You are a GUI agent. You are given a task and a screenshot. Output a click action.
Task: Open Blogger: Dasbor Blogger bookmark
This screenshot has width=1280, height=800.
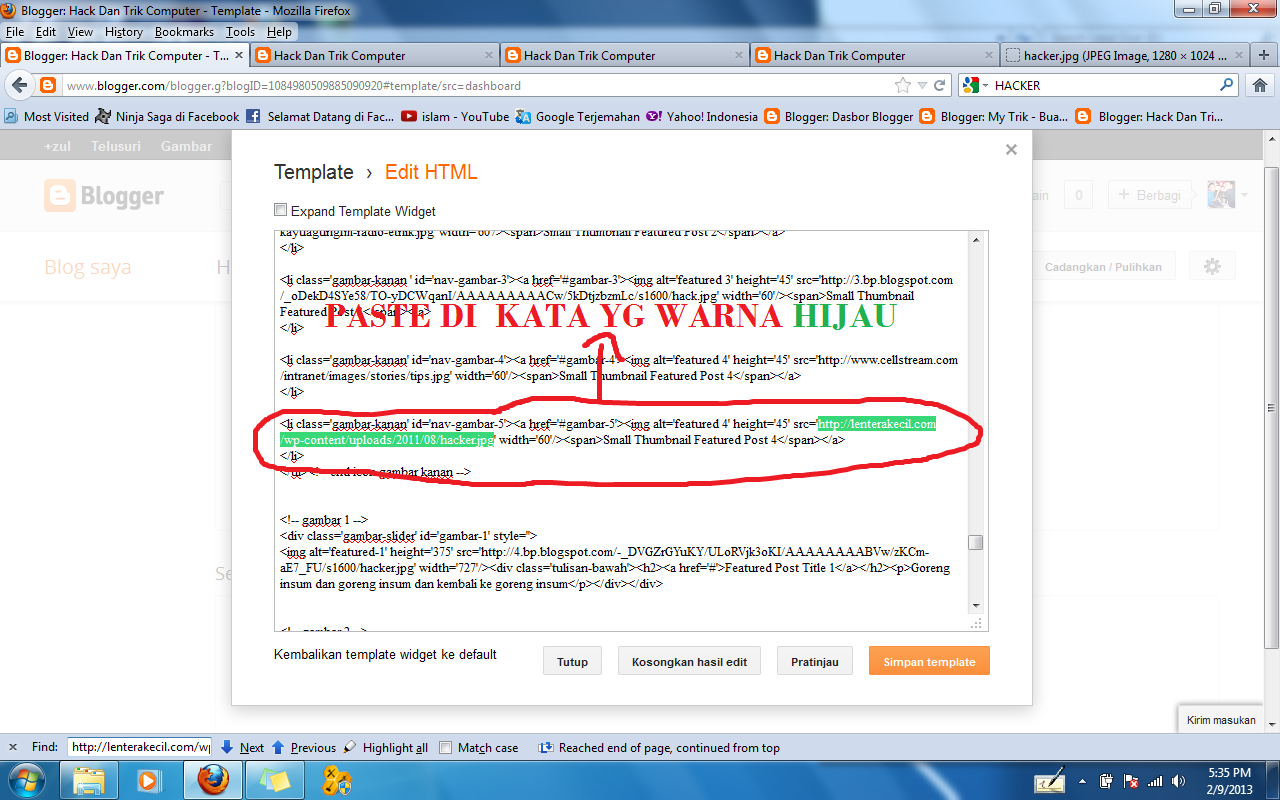pyautogui.click(x=839, y=117)
